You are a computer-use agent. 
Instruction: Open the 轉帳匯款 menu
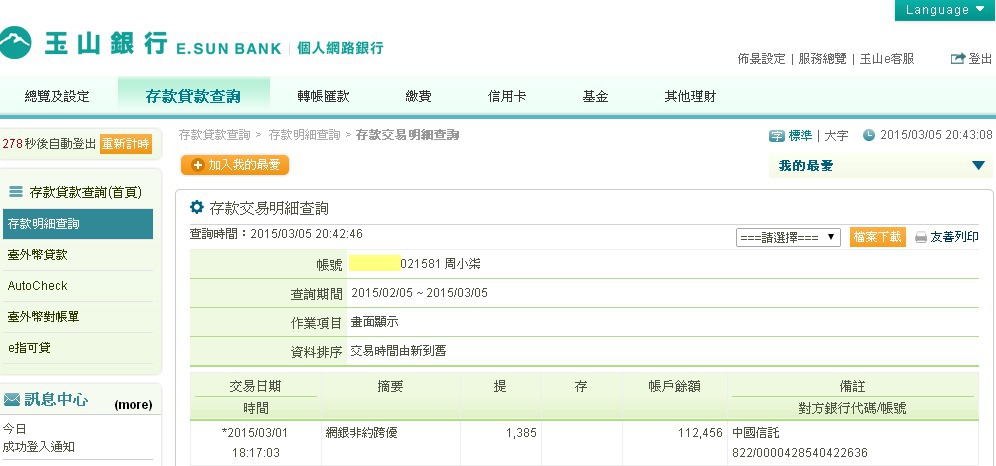[323, 97]
